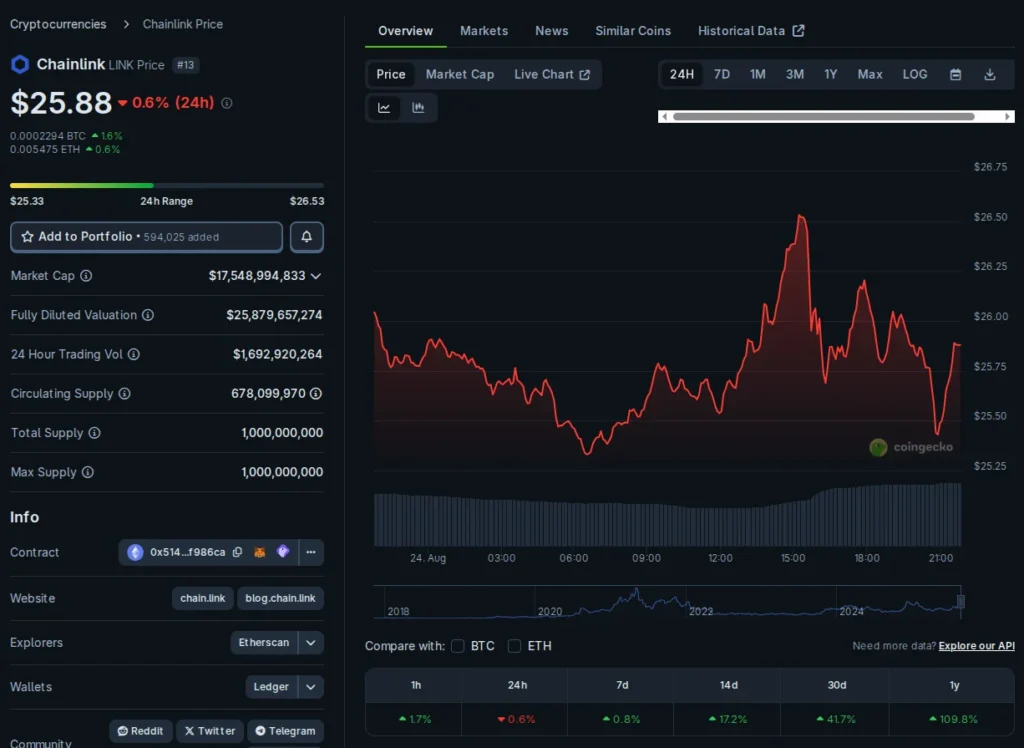Open the Telegram community link
Screen dimensions: 1024x748
285,731
